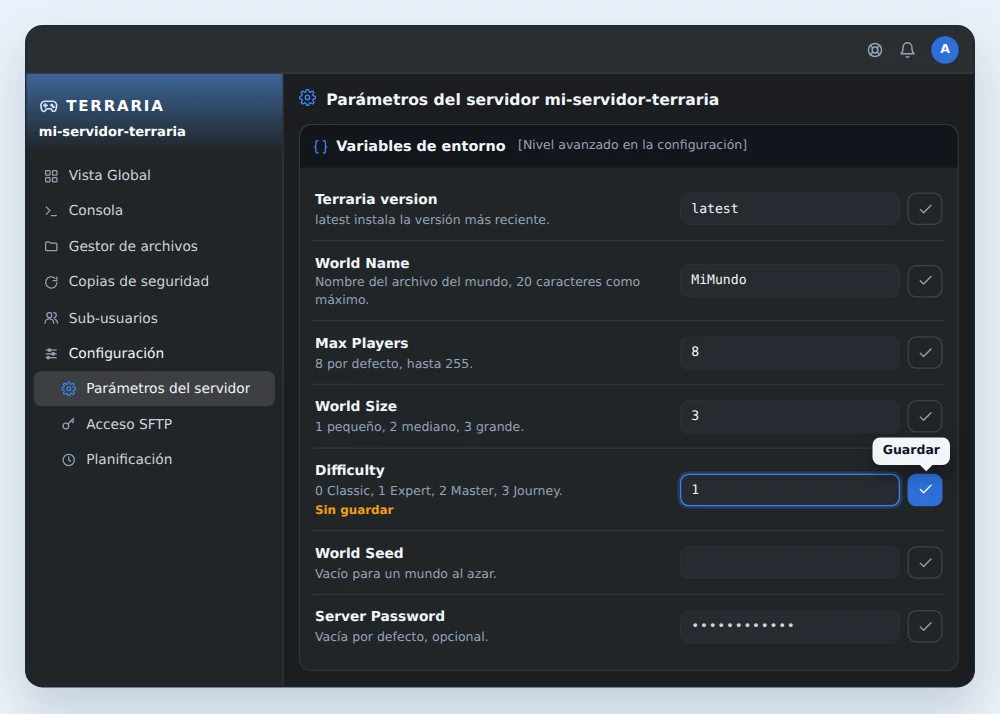Edit the World Size field
Screen dimensions: 1000x714
pos(790,416)
